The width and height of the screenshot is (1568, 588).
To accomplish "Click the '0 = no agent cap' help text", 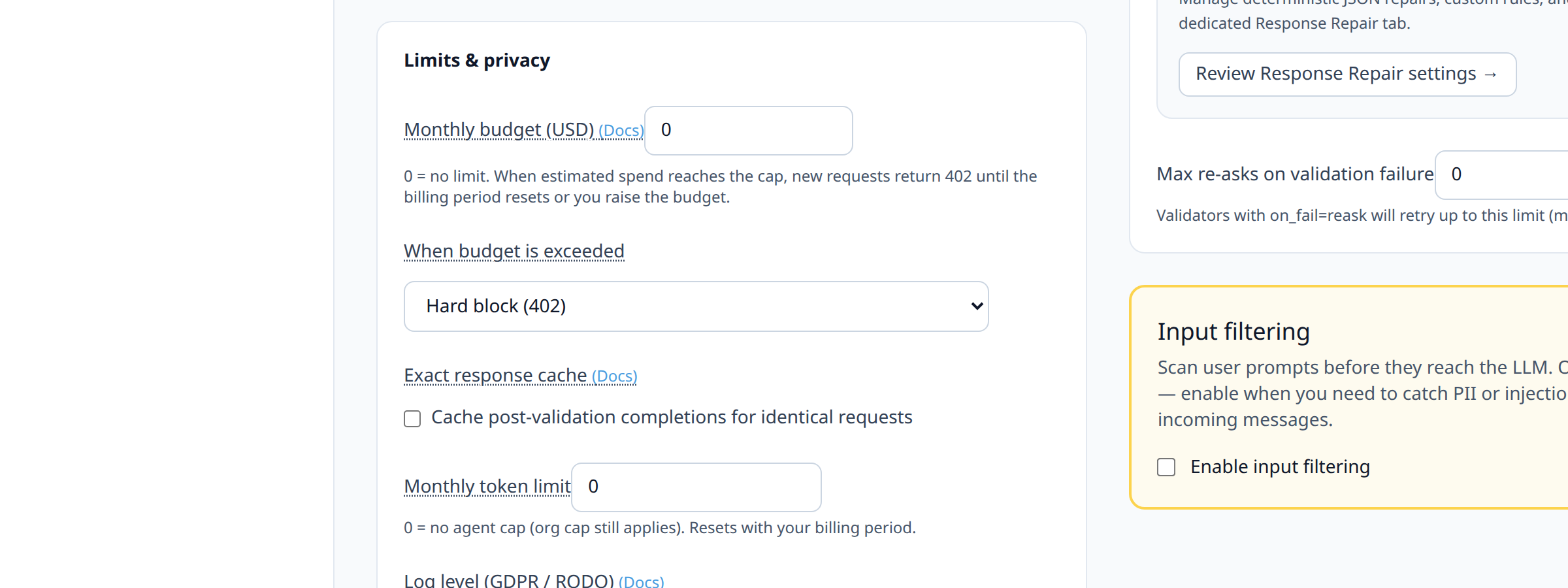I will tap(660, 528).
